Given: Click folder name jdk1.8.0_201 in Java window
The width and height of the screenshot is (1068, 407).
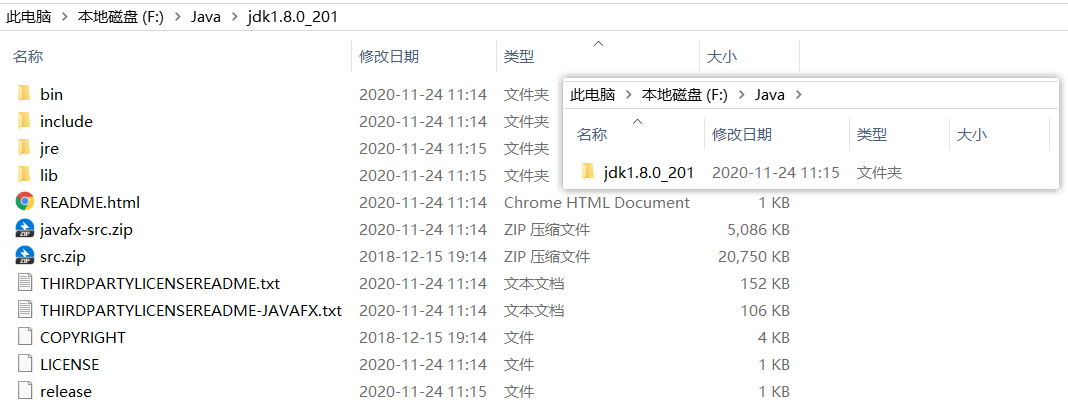Looking at the screenshot, I should coord(648,172).
